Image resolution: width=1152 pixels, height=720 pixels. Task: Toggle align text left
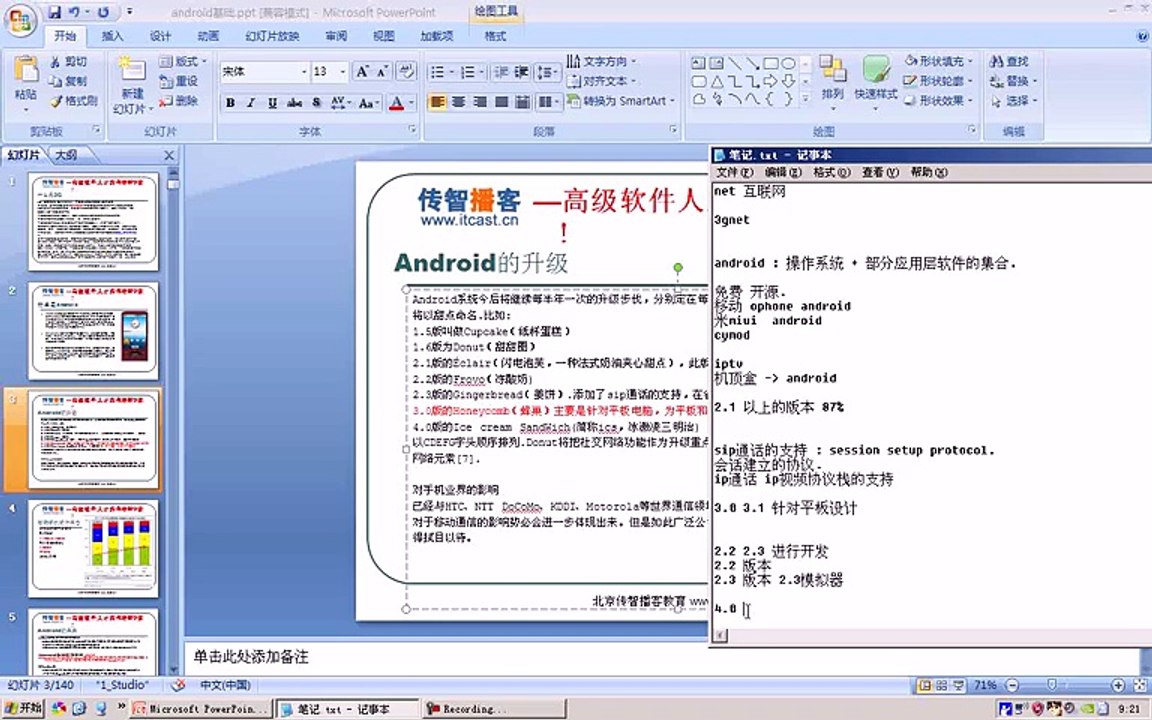[x=437, y=102]
